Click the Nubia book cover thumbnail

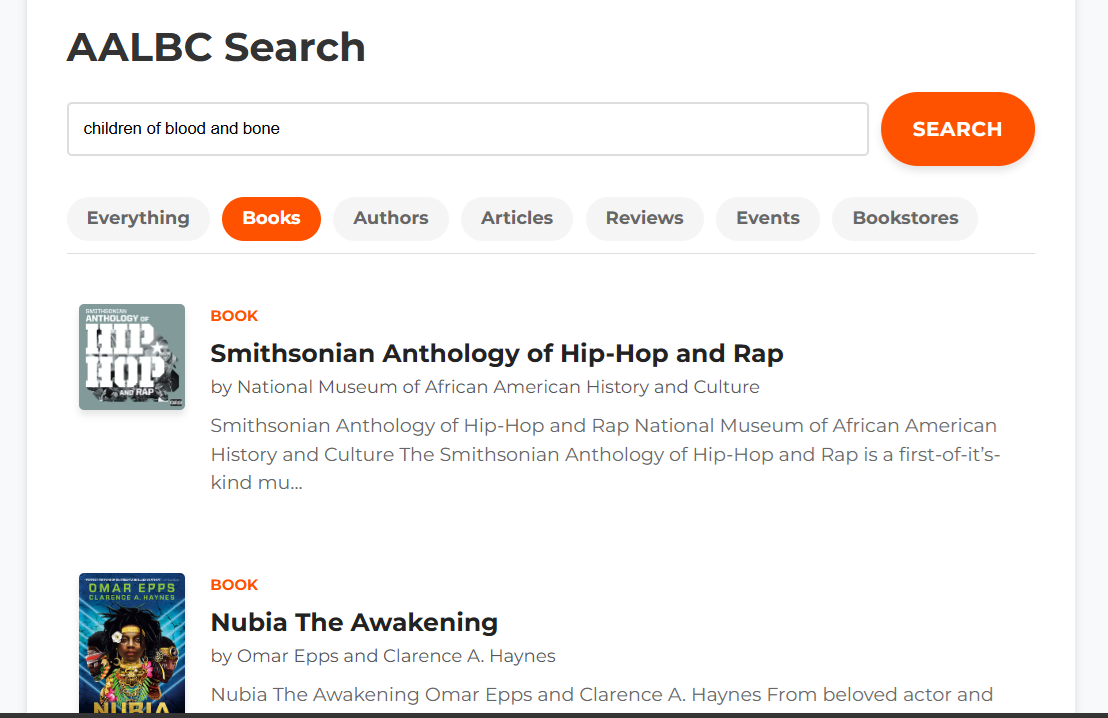(x=132, y=643)
